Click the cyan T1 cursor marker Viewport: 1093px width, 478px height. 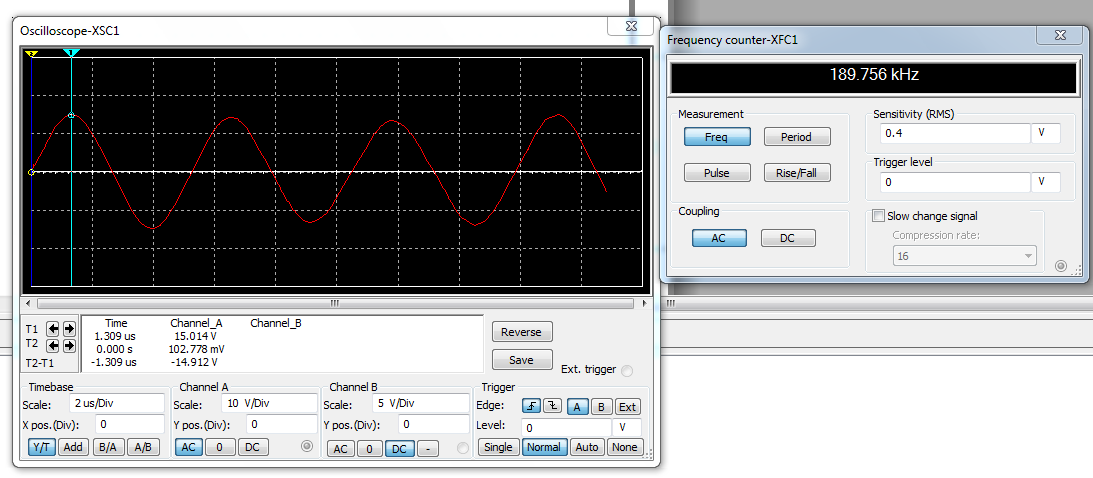pyautogui.click(x=71, y=53)
